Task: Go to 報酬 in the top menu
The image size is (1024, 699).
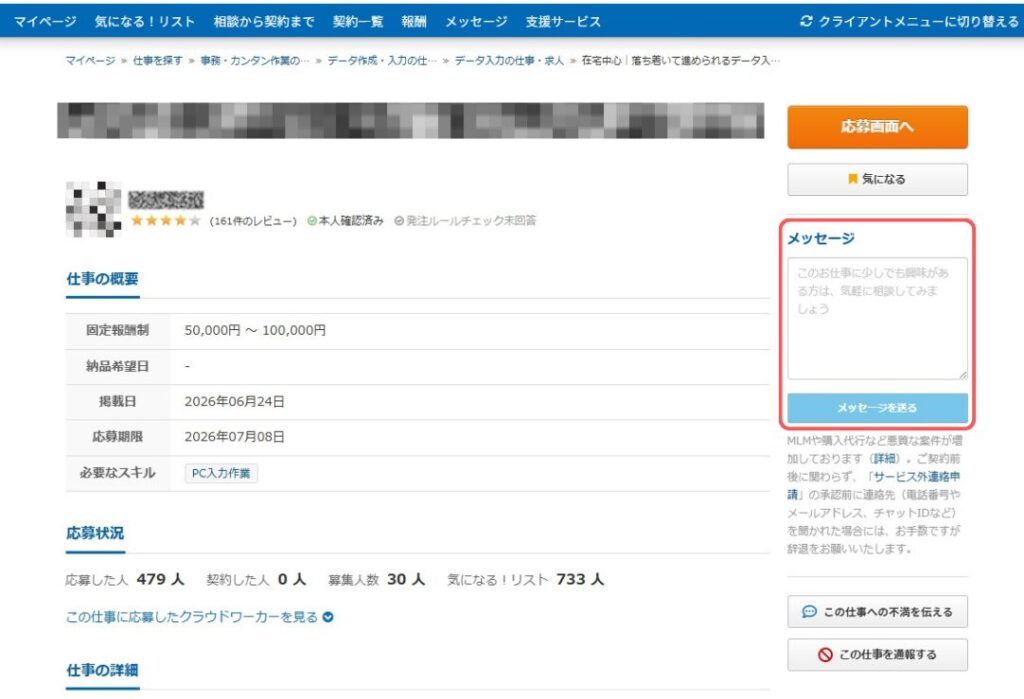Action: click(414, 22)
